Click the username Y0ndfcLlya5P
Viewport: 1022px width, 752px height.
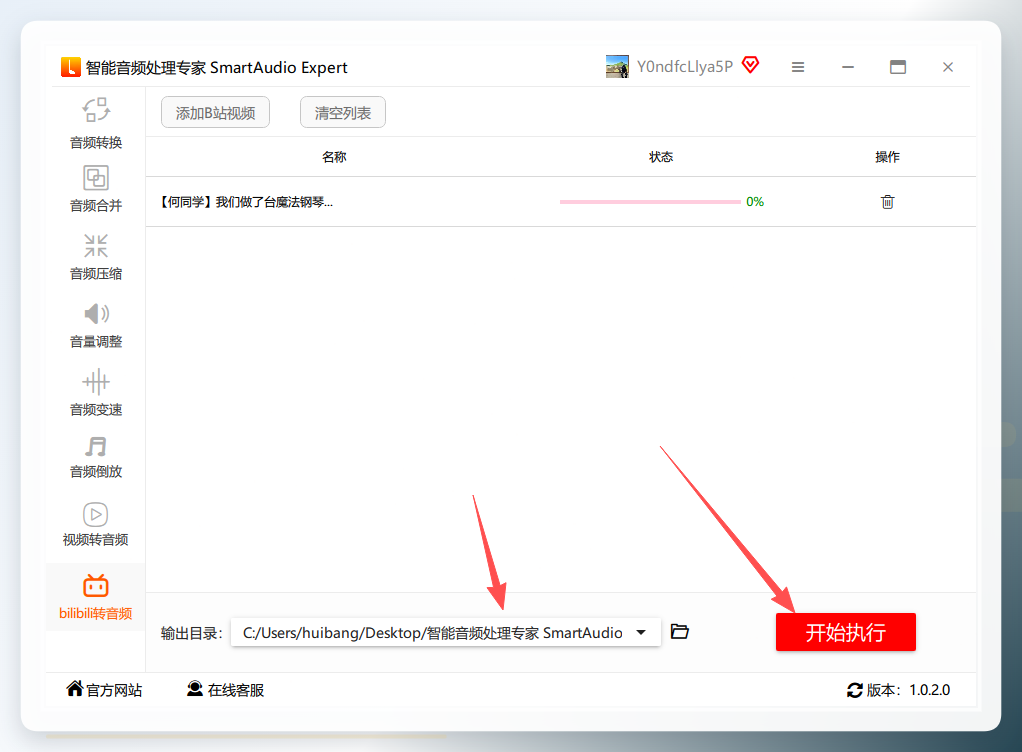(x=685, y=66)
